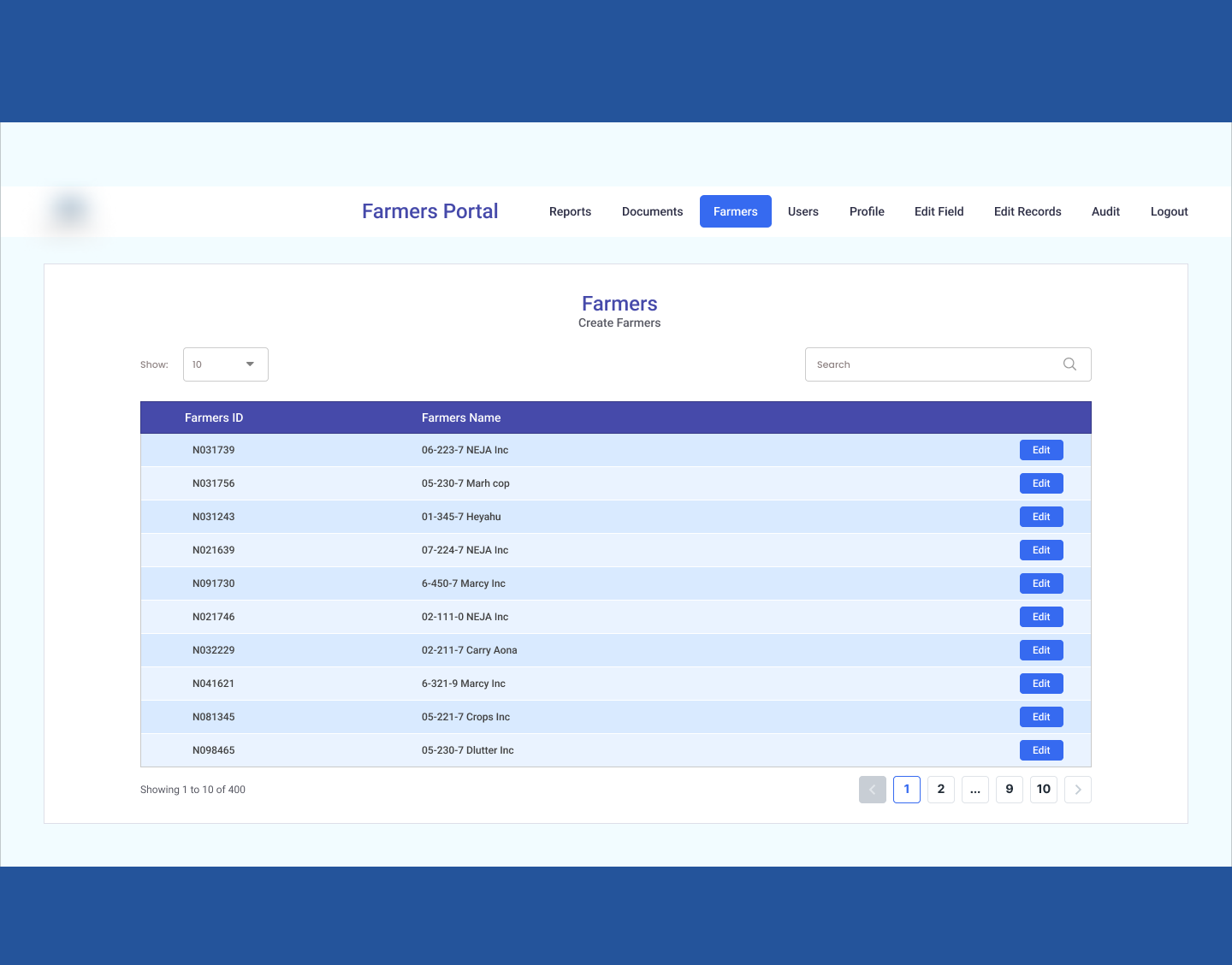Screen dimensions: 1232x965
Task: Select farmer ID N021639
Action: coord(213,550)
